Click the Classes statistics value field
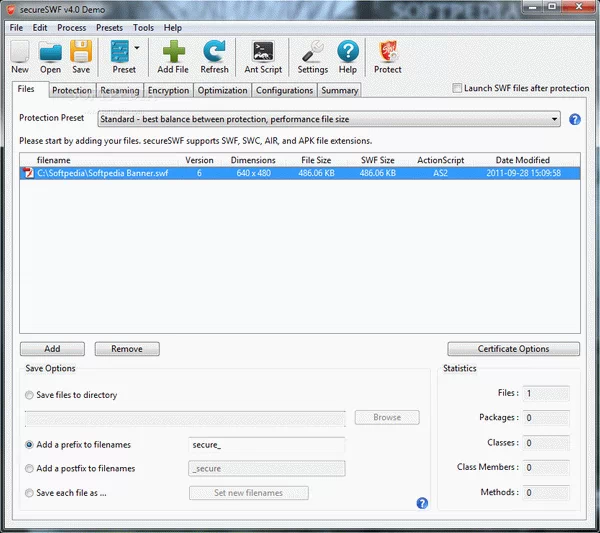Image resolution: width=600 pixels, height=533 pixels. pyautogui.click(x=546, y=443)
